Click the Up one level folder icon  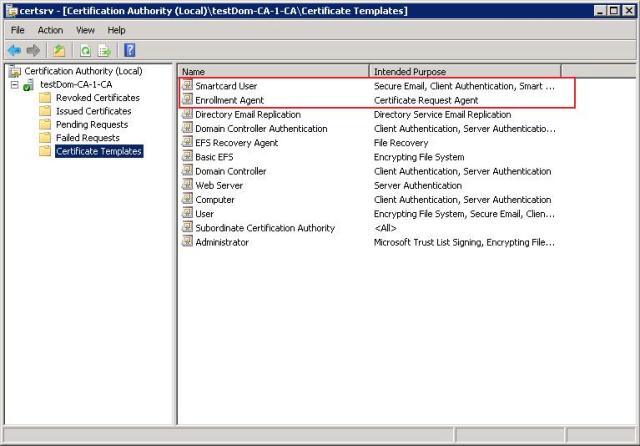pyautogui.click(x=59, y=50)
